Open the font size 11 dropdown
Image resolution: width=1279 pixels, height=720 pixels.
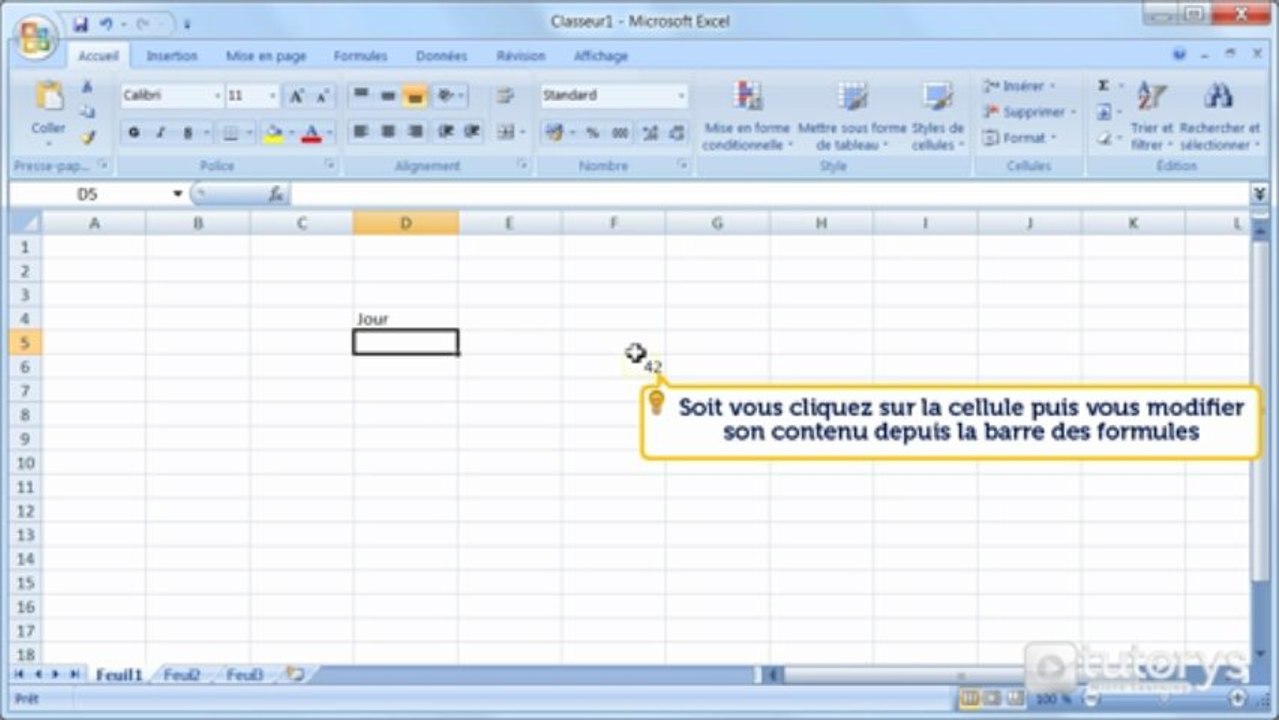coord(273,96)
